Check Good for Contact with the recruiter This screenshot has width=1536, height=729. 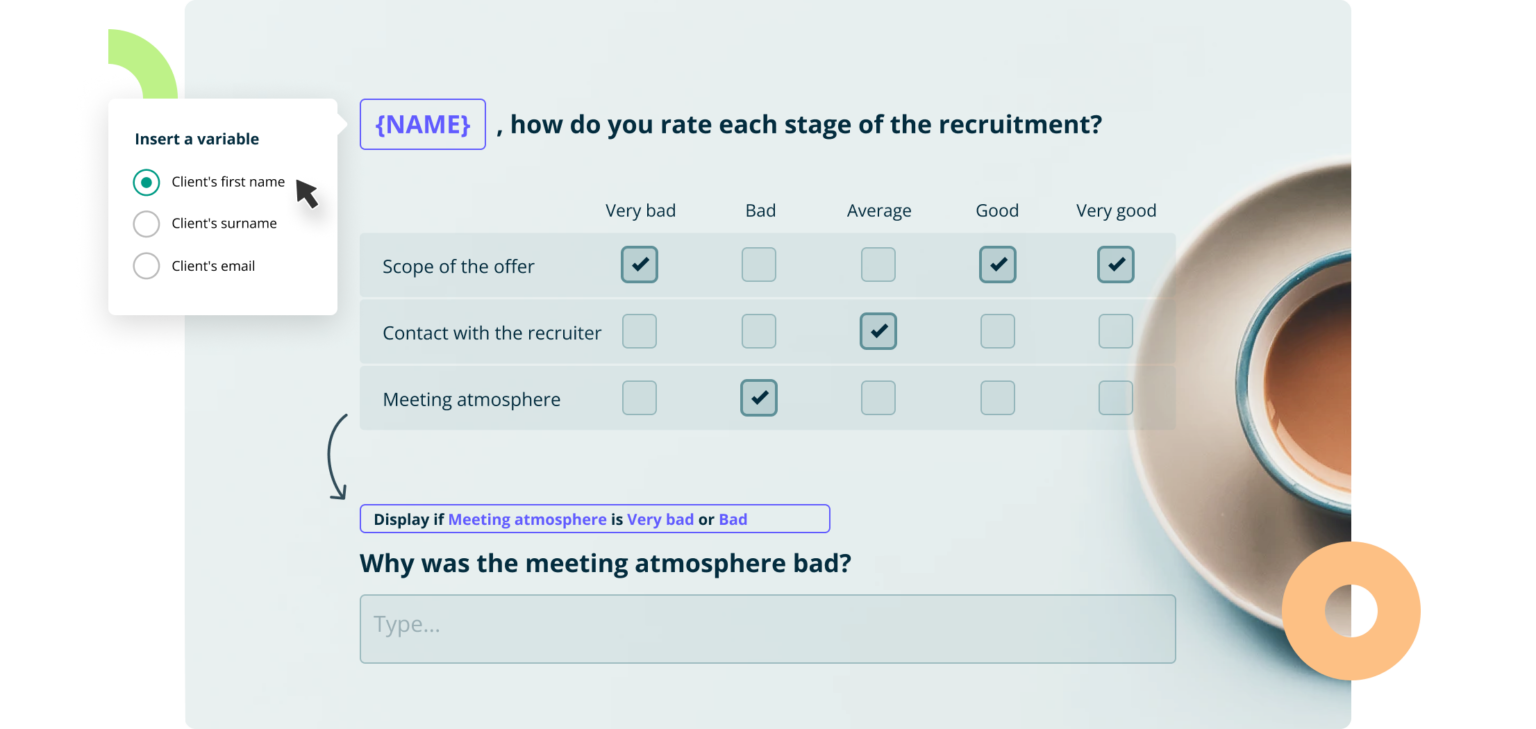pos(997,331)
